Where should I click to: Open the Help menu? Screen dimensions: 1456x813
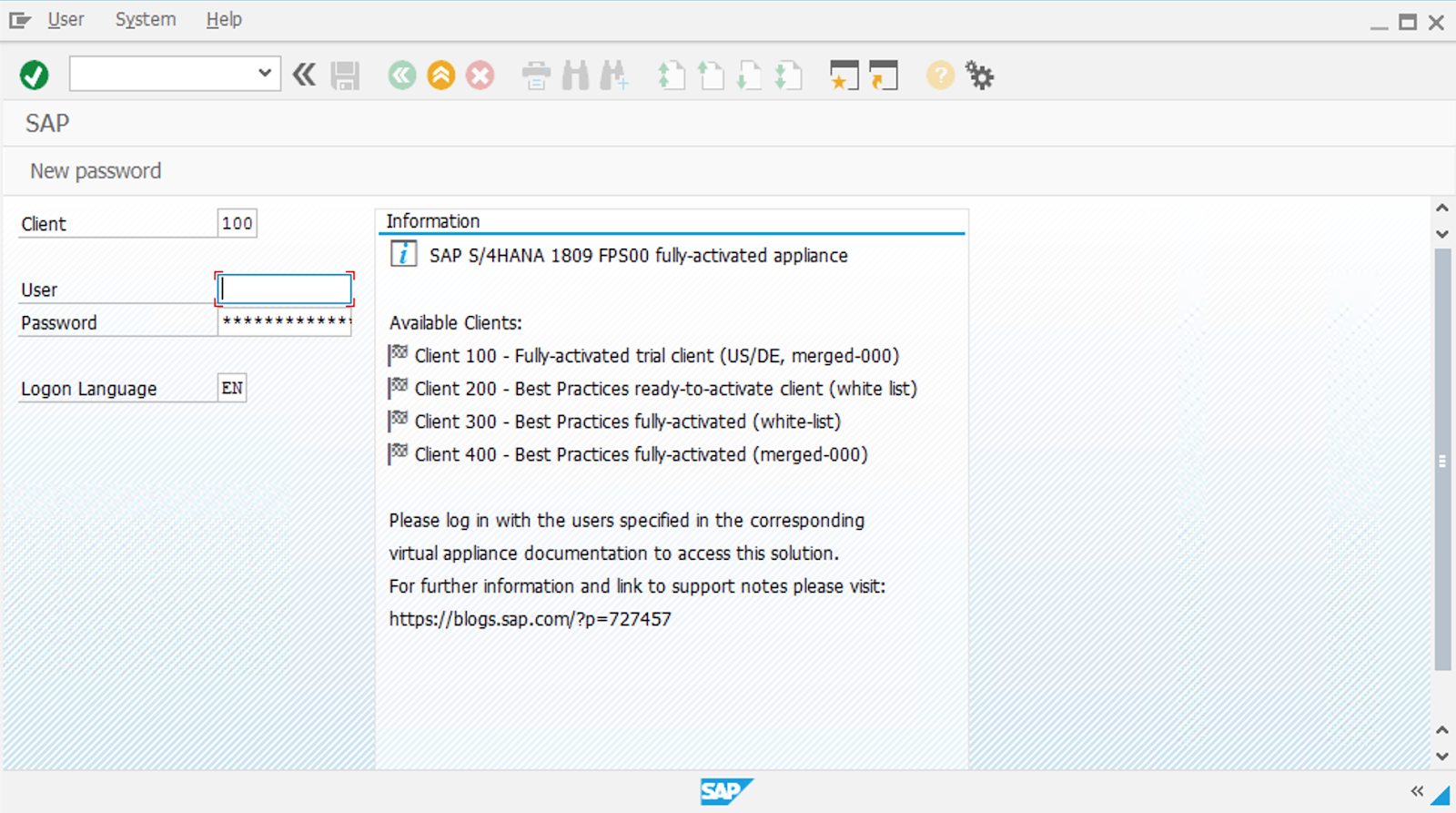[224, 19]
